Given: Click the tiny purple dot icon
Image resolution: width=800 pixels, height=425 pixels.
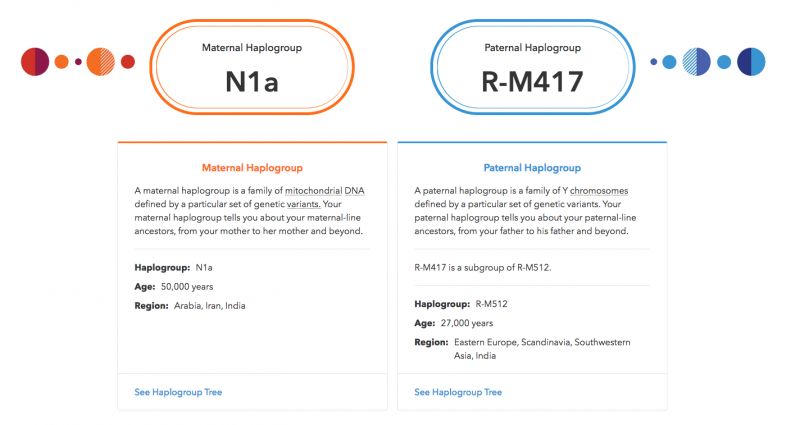Looking at the screenshot, I should click(78, 62).
